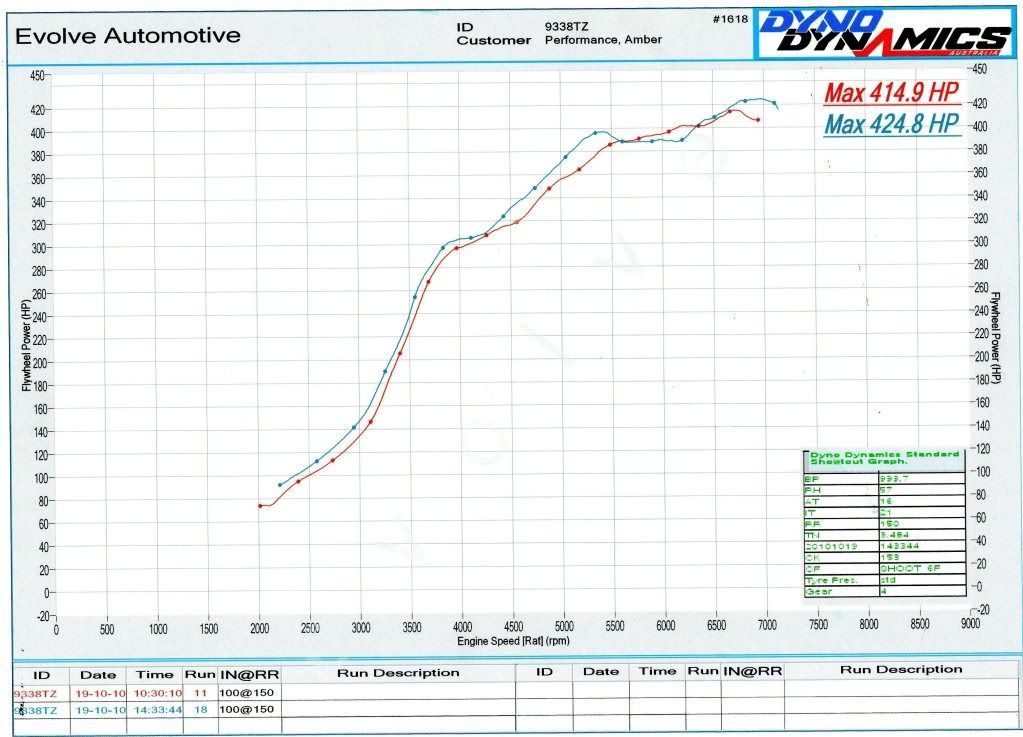Click the blue row's '19-10-10' date cell

100,710
